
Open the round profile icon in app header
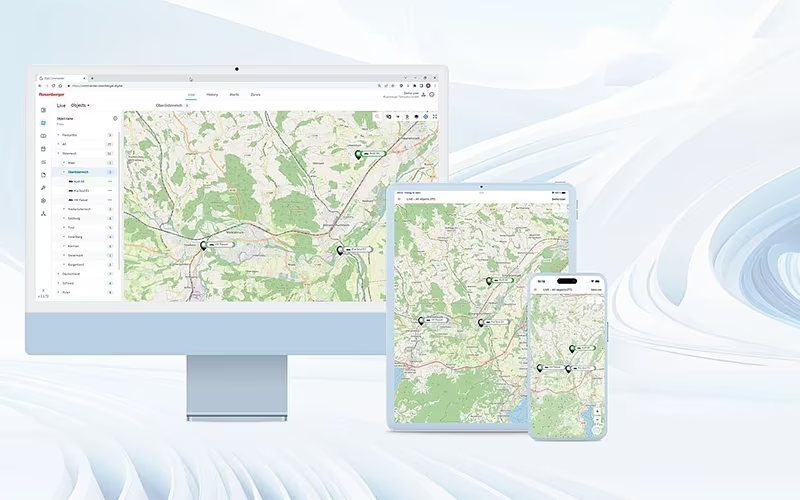click(432, 94)
